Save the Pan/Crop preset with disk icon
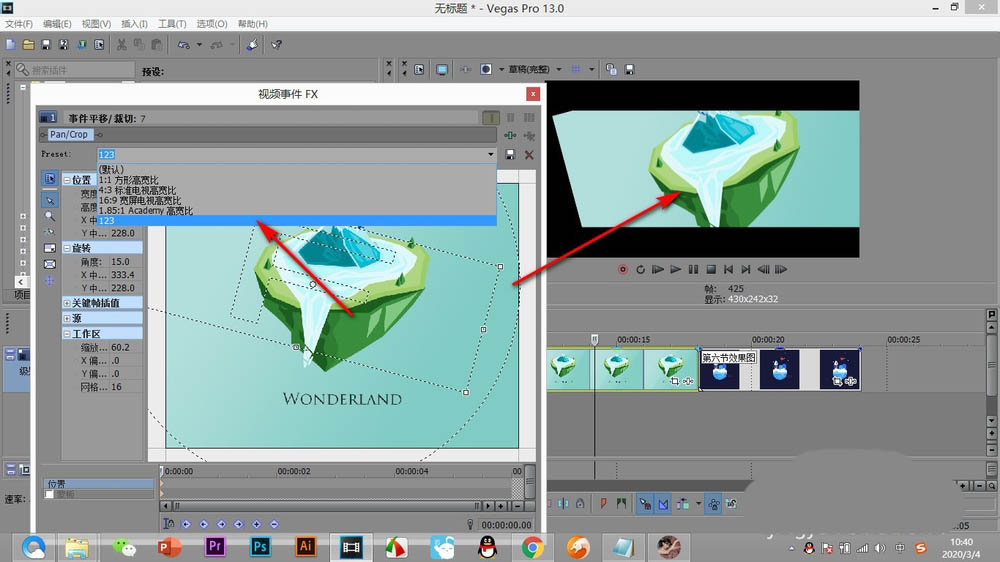The image size is (1000, 562). point(510,154)
